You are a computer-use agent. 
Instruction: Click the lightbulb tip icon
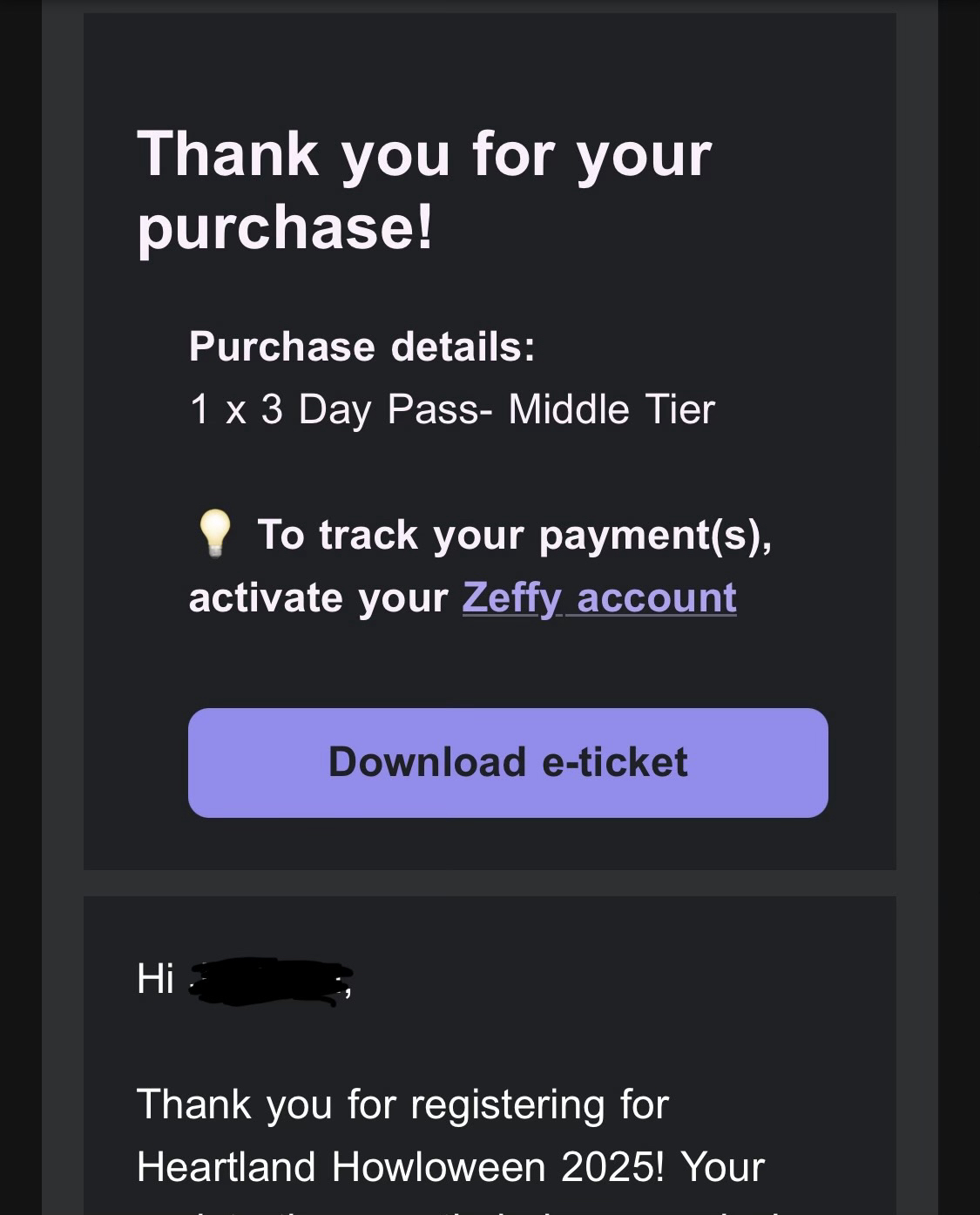coord(214,533)
